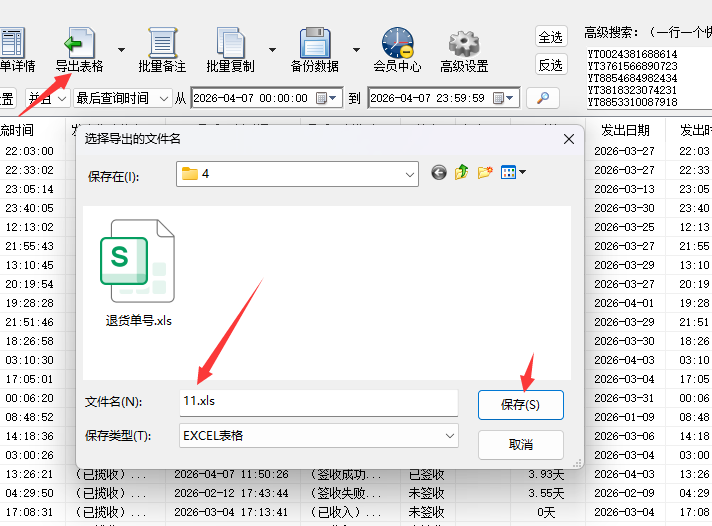Click the 保存(S) save button
712x526 pixels.
coord(520,404)
